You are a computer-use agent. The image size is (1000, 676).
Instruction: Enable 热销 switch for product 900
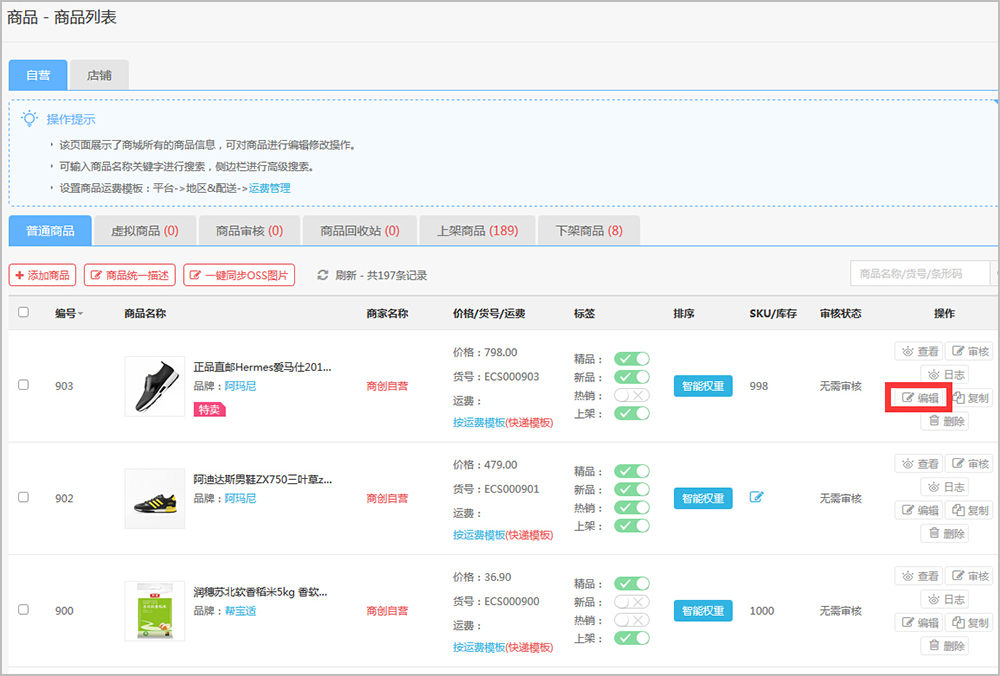click(632, 620)
